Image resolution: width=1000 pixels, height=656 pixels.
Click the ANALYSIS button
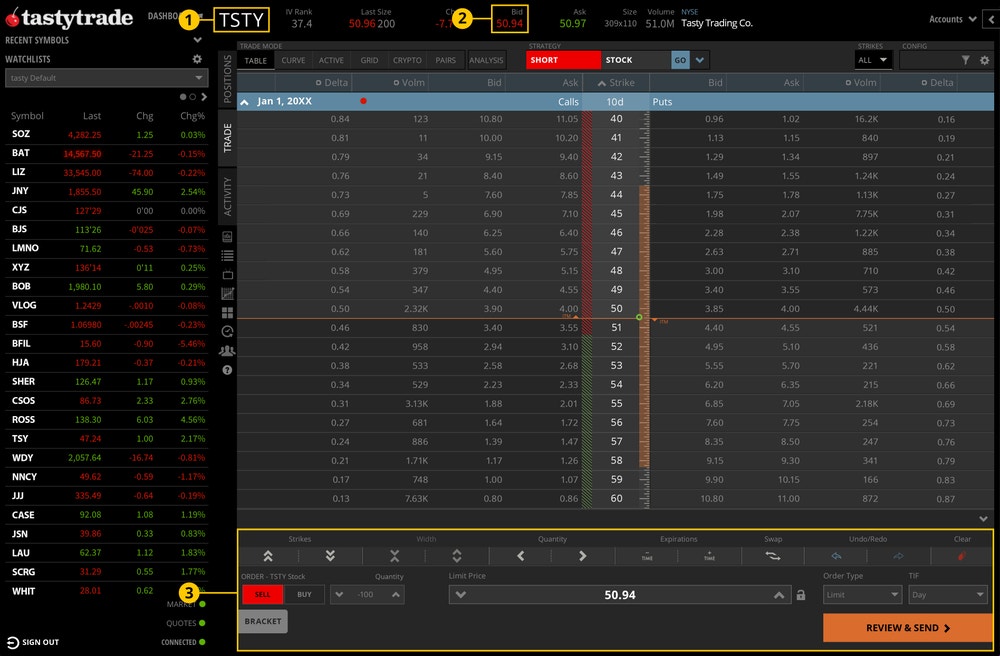point(487,61)
